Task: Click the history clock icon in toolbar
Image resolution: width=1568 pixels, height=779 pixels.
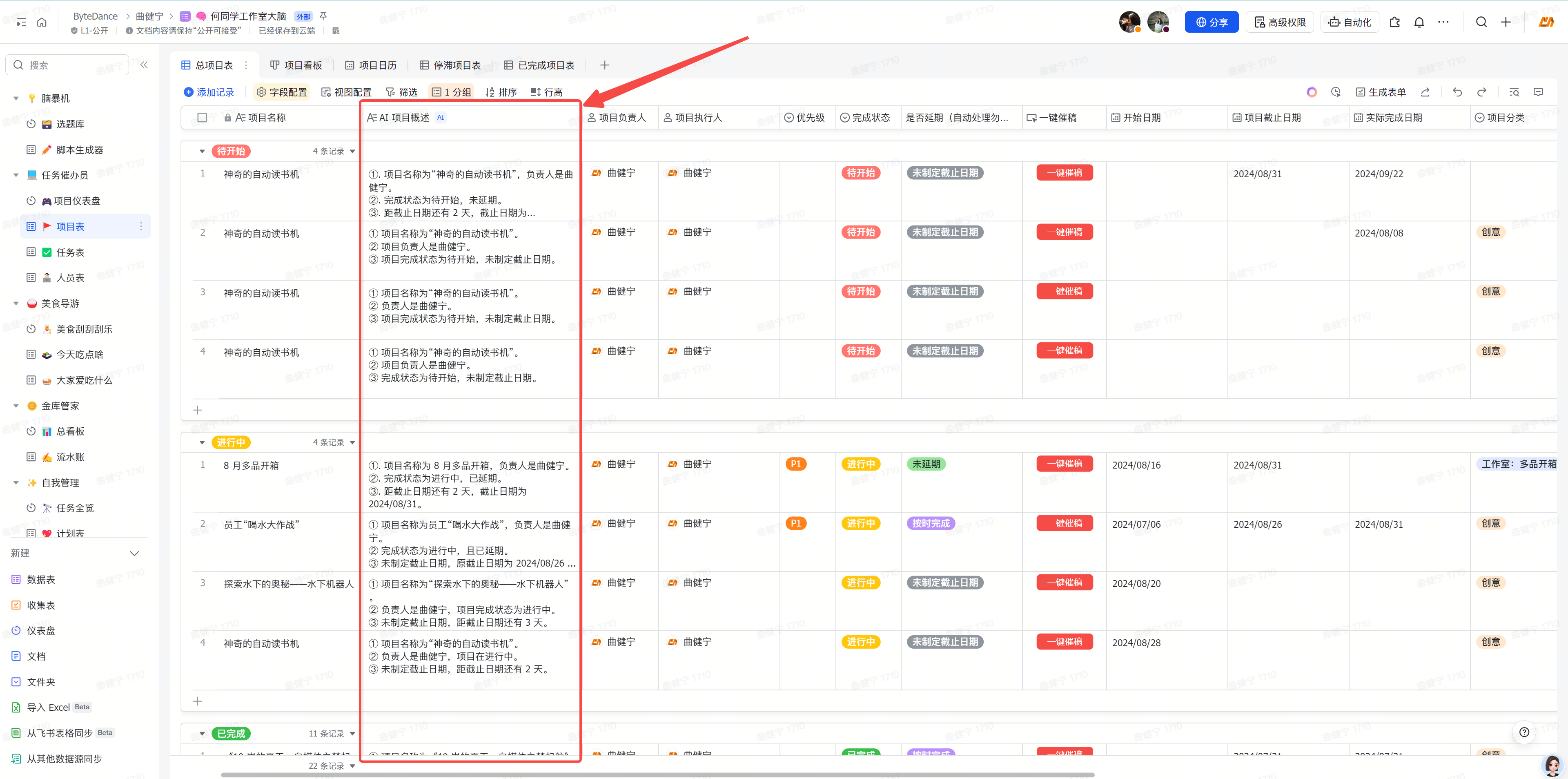Action: pyautogui.click(x=1336, y=92)
